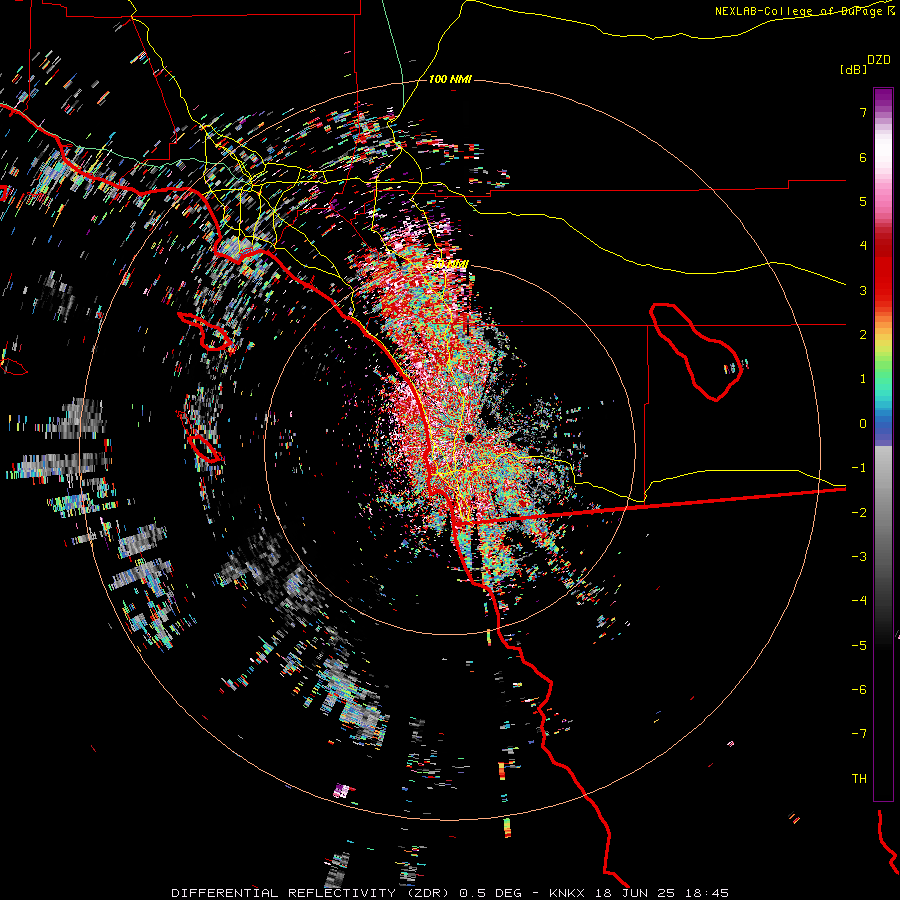The height and width of the screenshot is (900, 900).
Task: Click the 1 dB tick label on scale
Action: point(863,379)
